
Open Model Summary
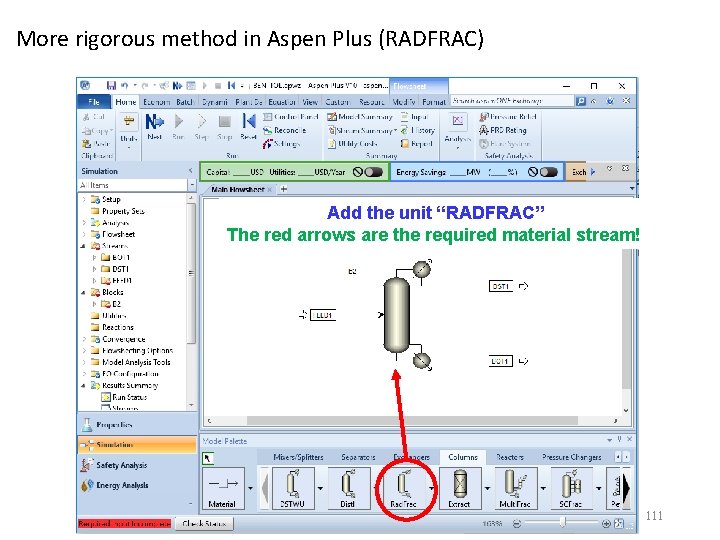(360, 117)
